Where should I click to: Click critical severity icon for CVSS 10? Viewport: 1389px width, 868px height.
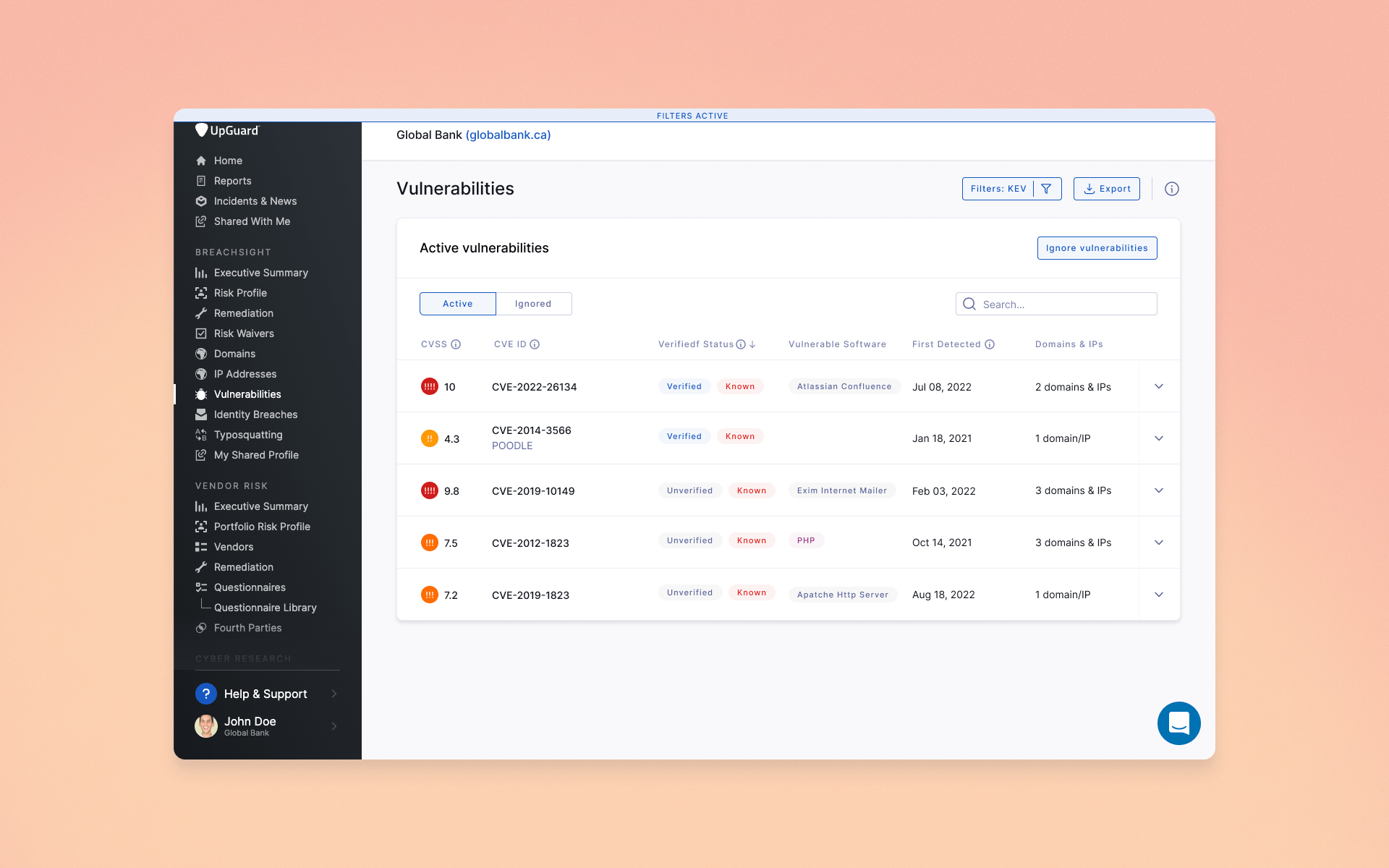tap(430, 386)
